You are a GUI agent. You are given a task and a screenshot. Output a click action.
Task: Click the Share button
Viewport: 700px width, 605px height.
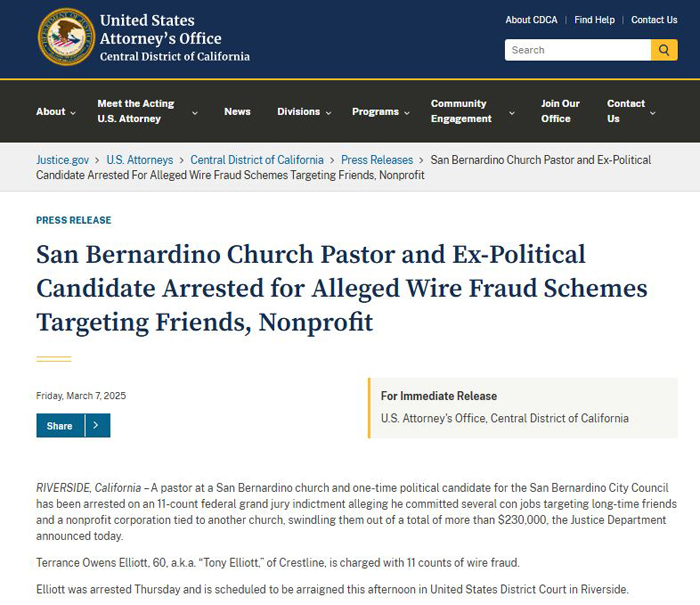59,426
